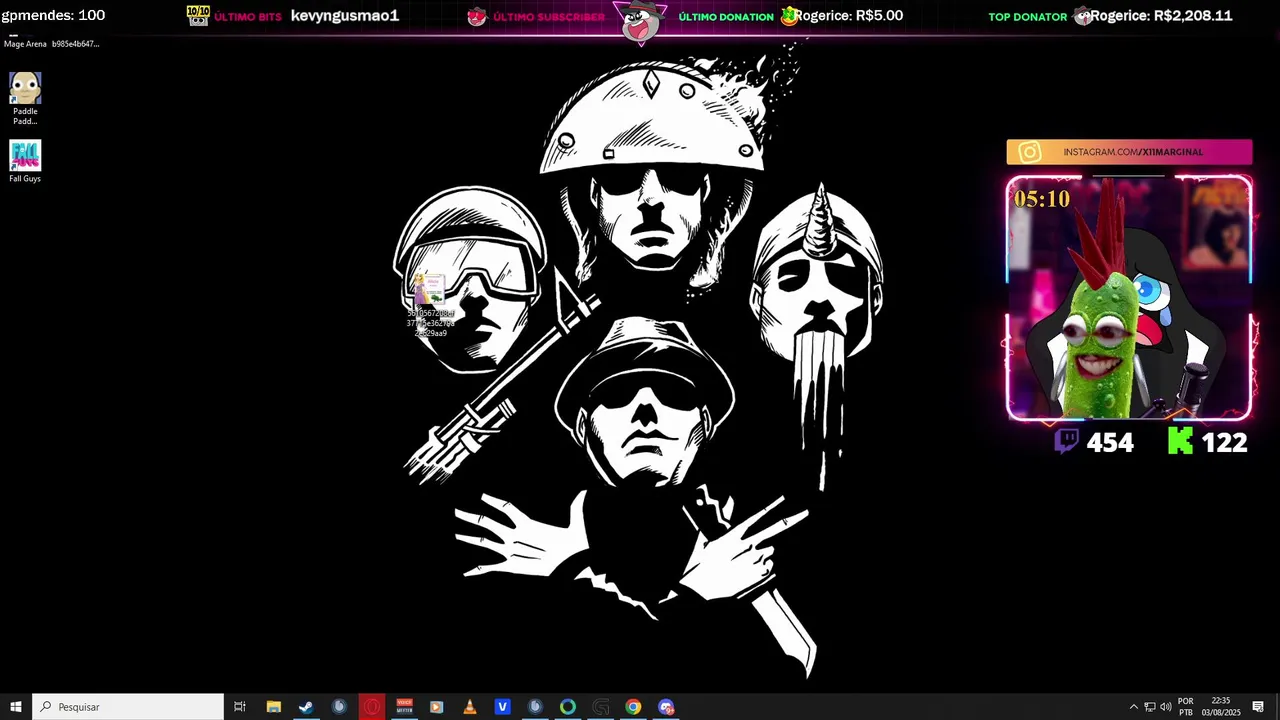The width and height of the screenshot is (1280, 720).
Task: Click the 10/10 bits badge icon
Action: click(198, 15)
